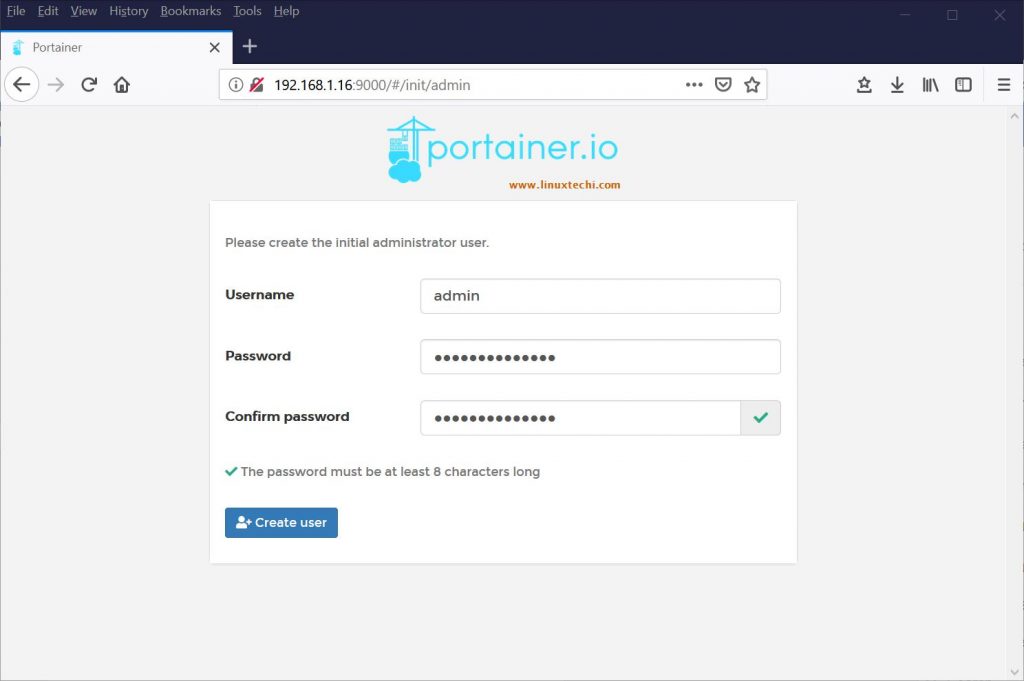This screenshot has width=1024, height=681.
Task: Click the green checkmark beside confirm password
Action: click(x=761, y=417)
